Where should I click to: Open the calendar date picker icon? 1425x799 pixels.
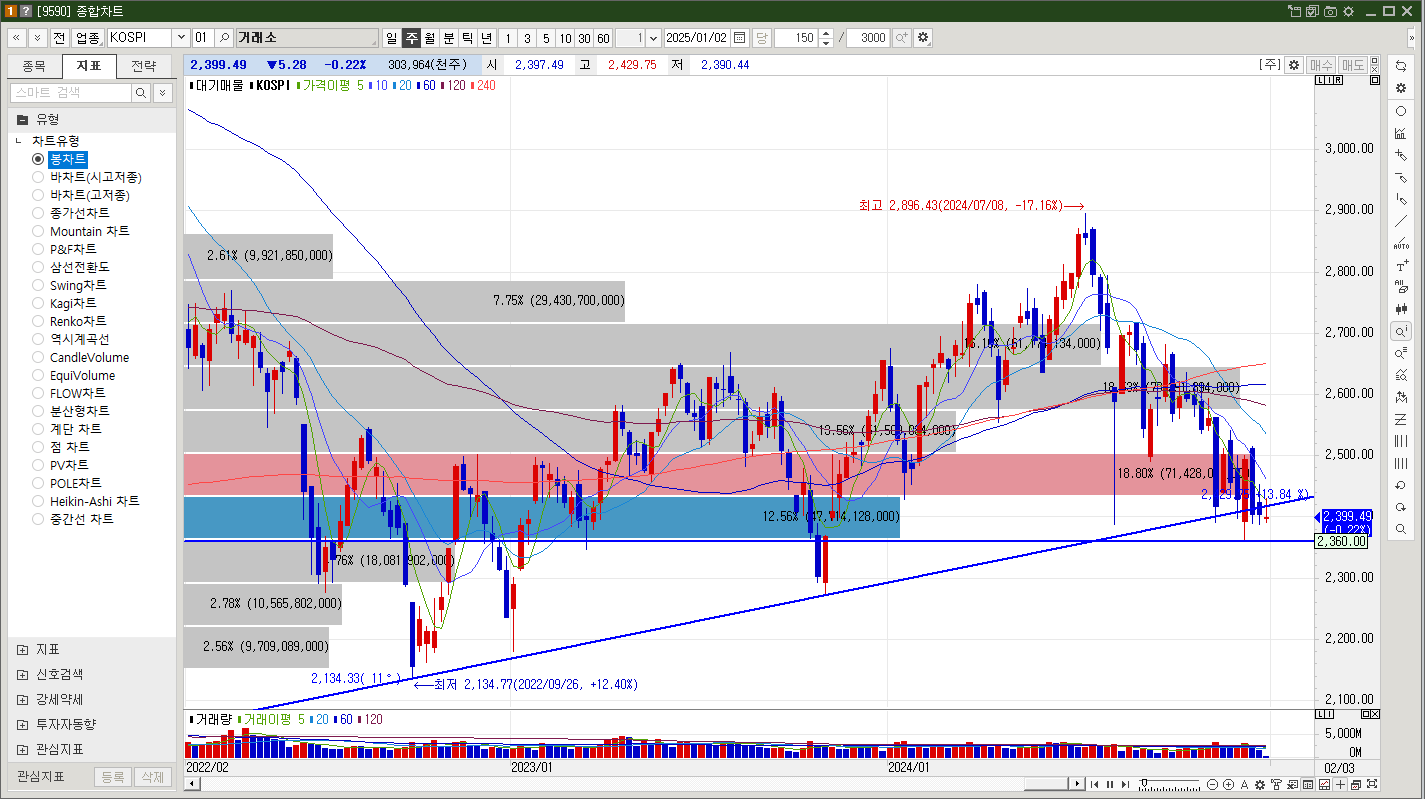click(x=739, y=38)
